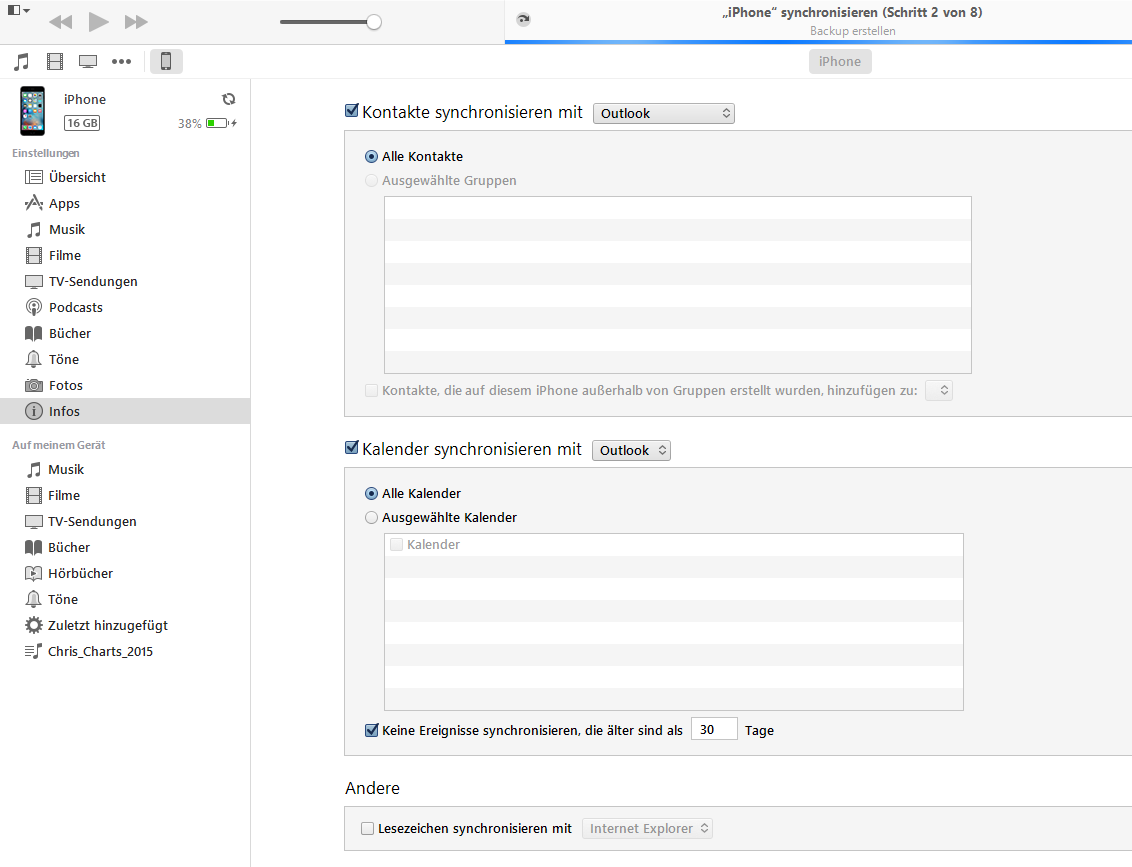Click the sync icon beside iPhone name
Viewport: 1132px width, 867px height.
229,99
